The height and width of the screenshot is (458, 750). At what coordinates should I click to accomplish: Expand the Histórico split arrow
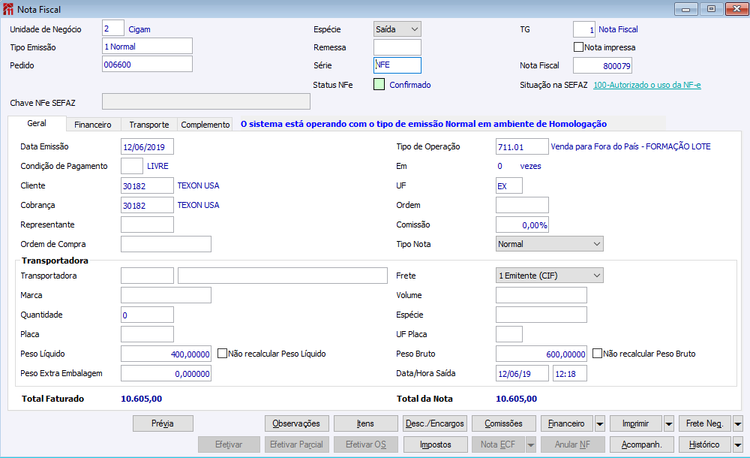pyautogui.click(x=738, y=445)
